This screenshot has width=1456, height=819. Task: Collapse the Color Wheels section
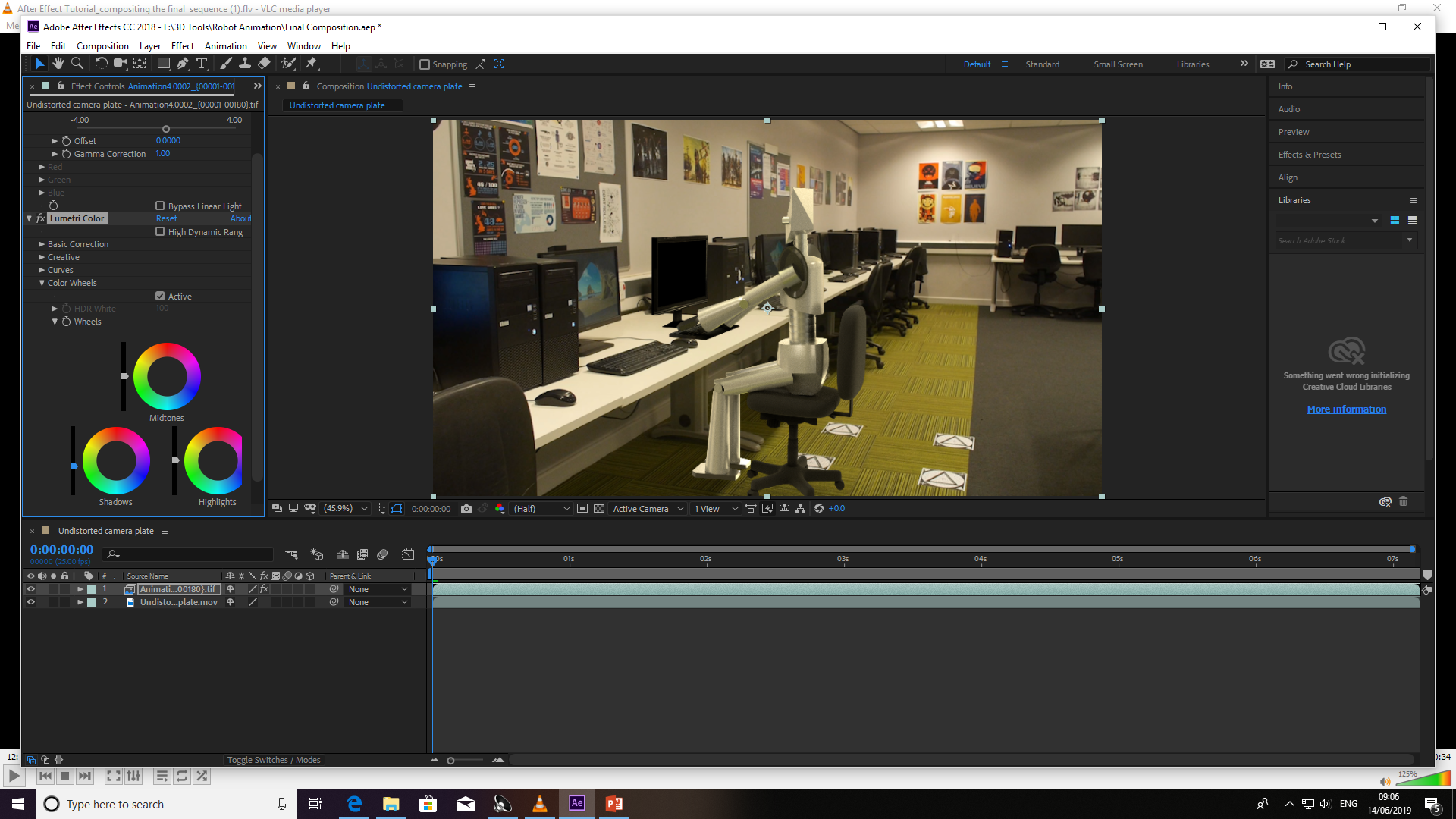tap(42, 283)
